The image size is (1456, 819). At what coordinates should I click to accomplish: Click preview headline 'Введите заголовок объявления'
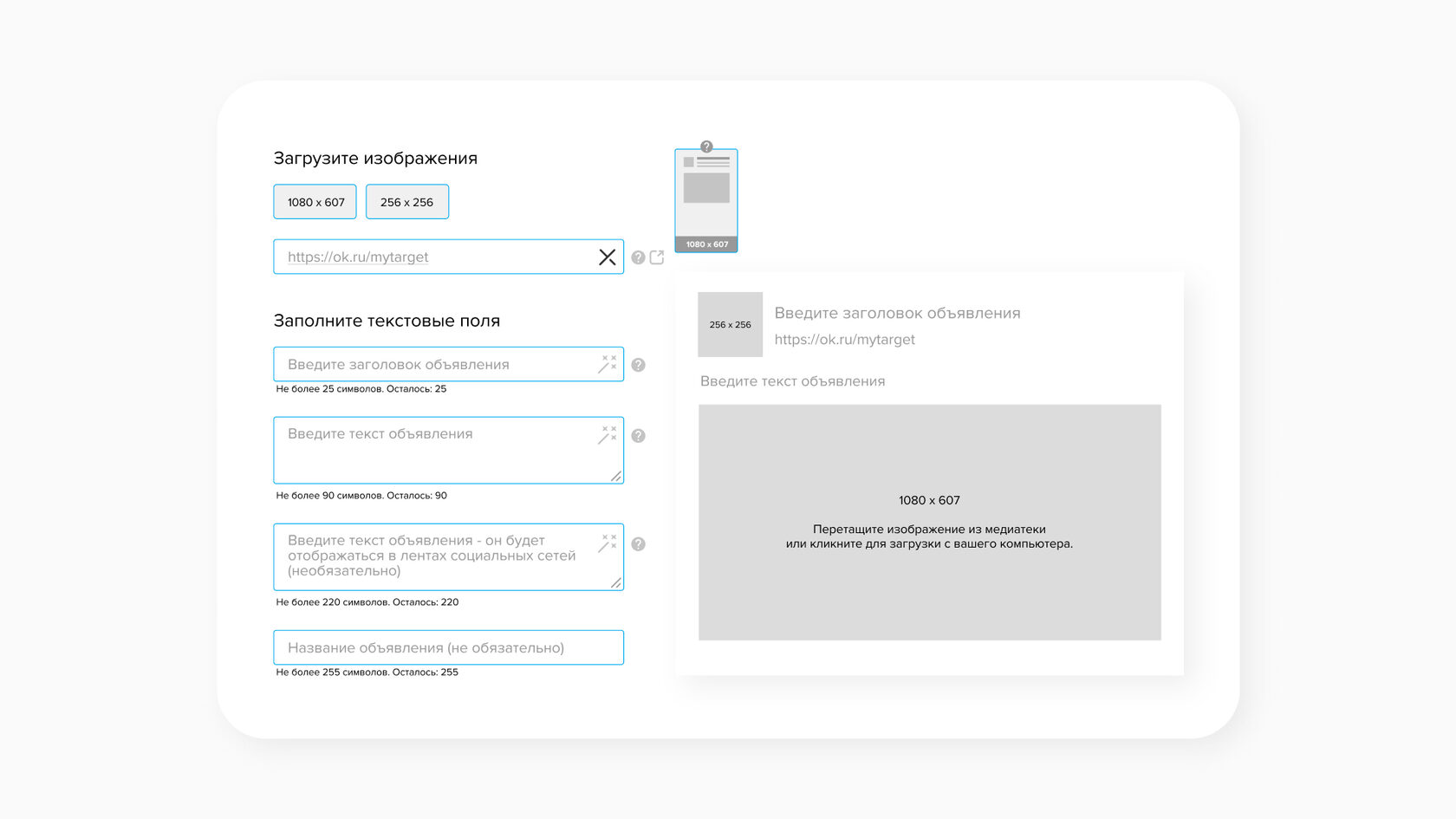coord(897,313)
